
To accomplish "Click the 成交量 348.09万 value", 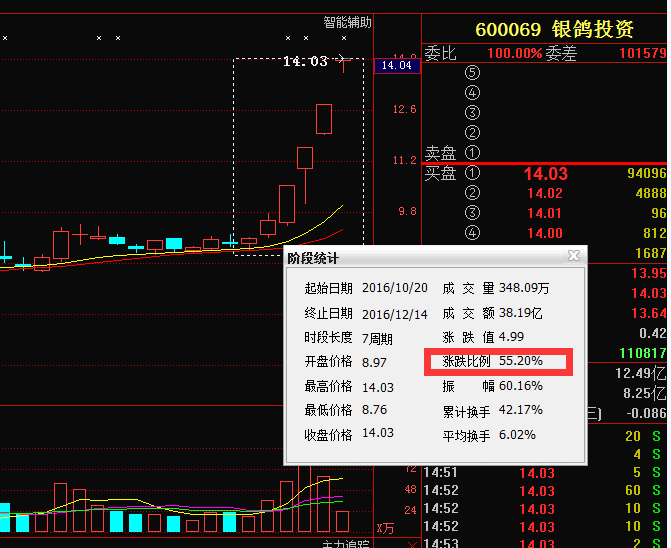I will click(524, 288).
